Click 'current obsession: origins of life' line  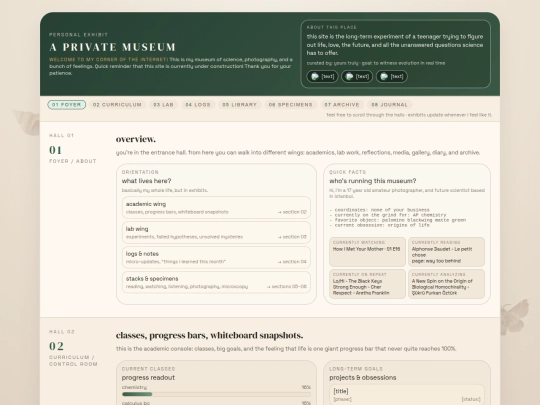coord(380,225)
